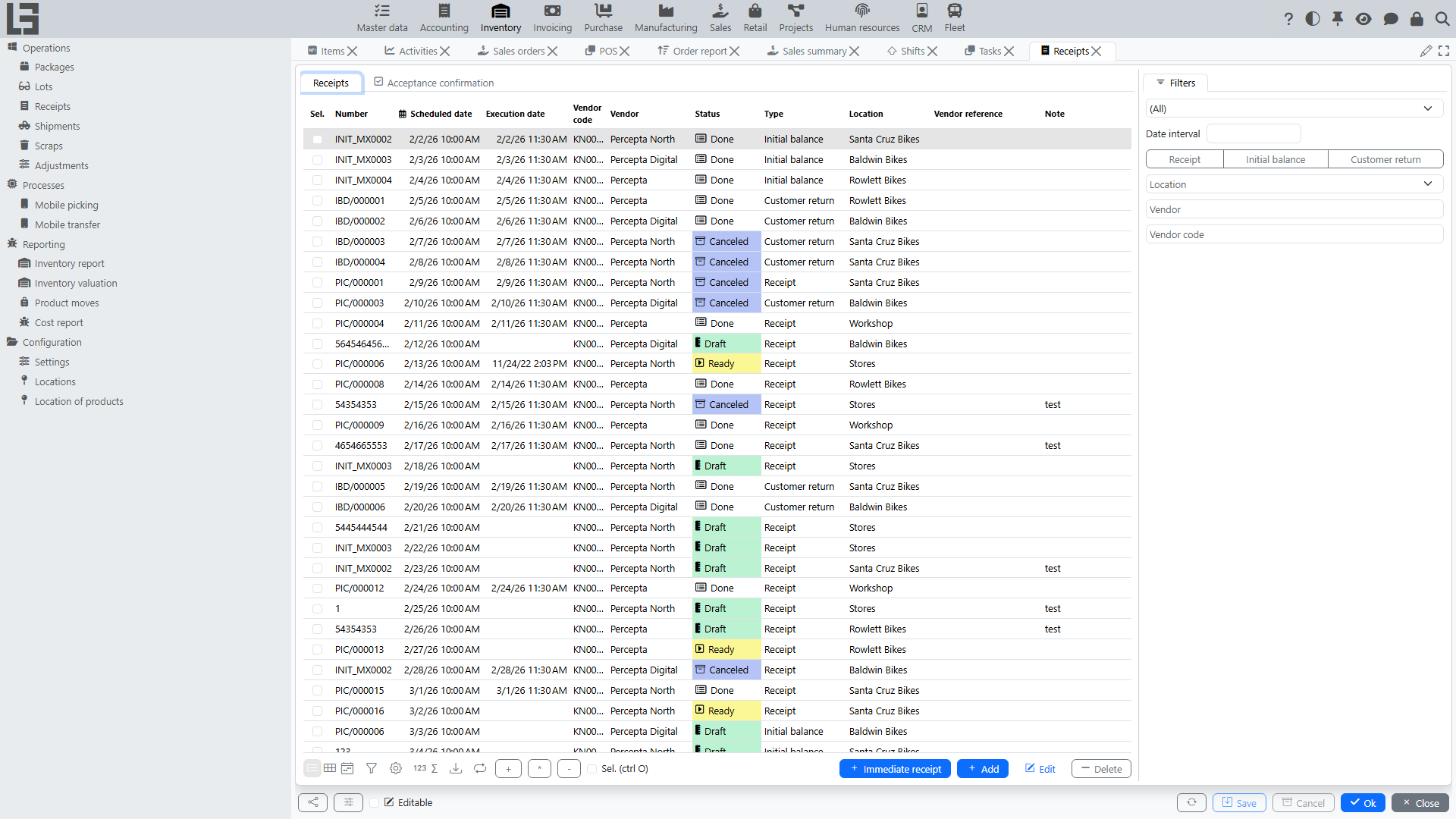Click the Ok button
Viewport: 1456px width, 819px height.
(1363, 802)
